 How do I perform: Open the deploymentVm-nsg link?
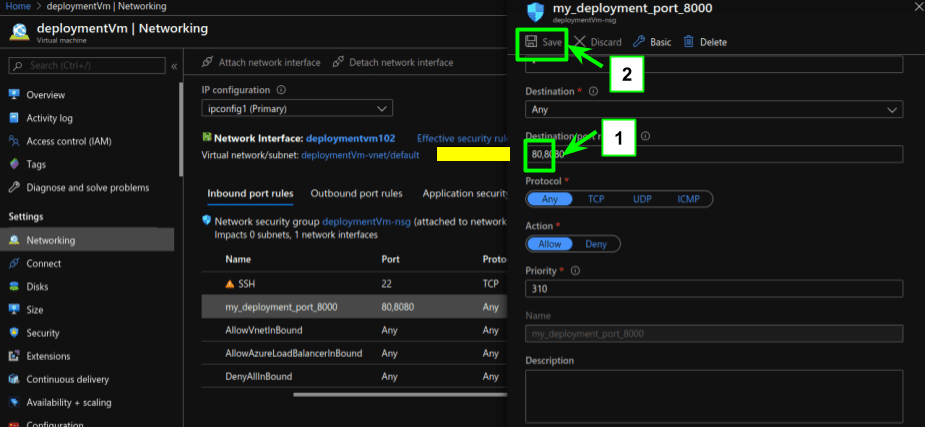click(366, 222)
